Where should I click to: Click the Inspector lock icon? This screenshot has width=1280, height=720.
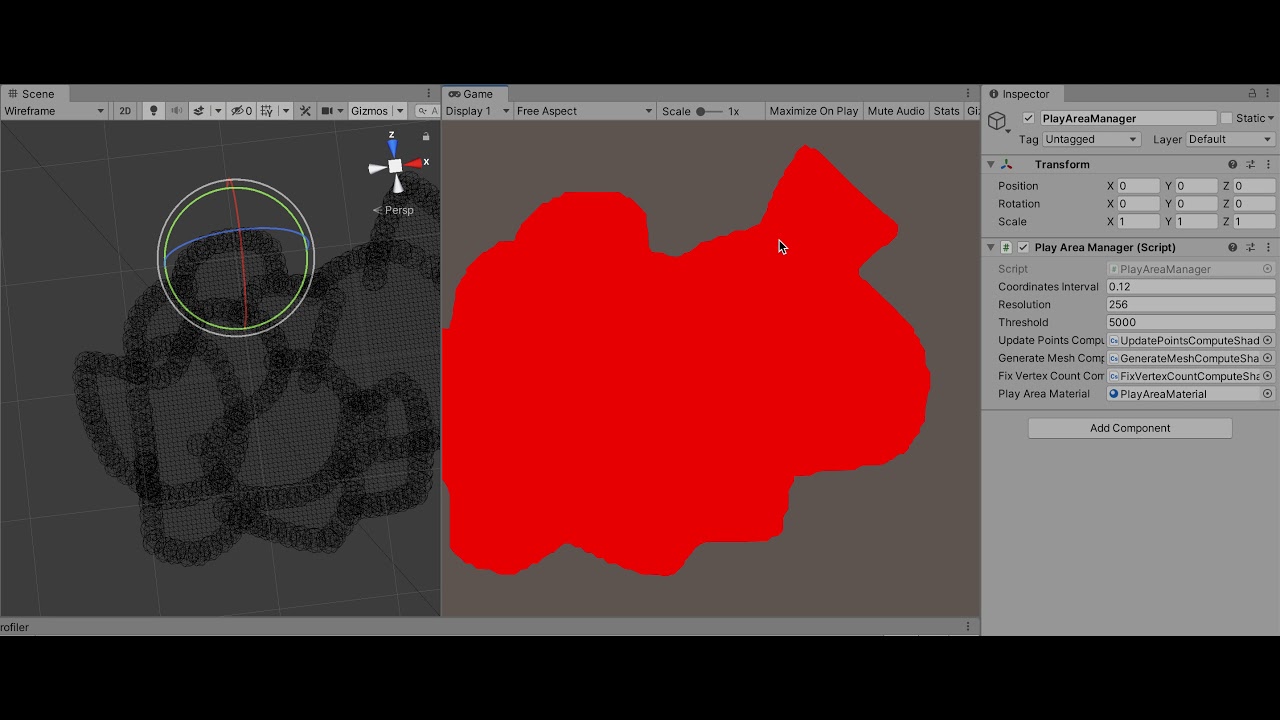click(1253, 94)
